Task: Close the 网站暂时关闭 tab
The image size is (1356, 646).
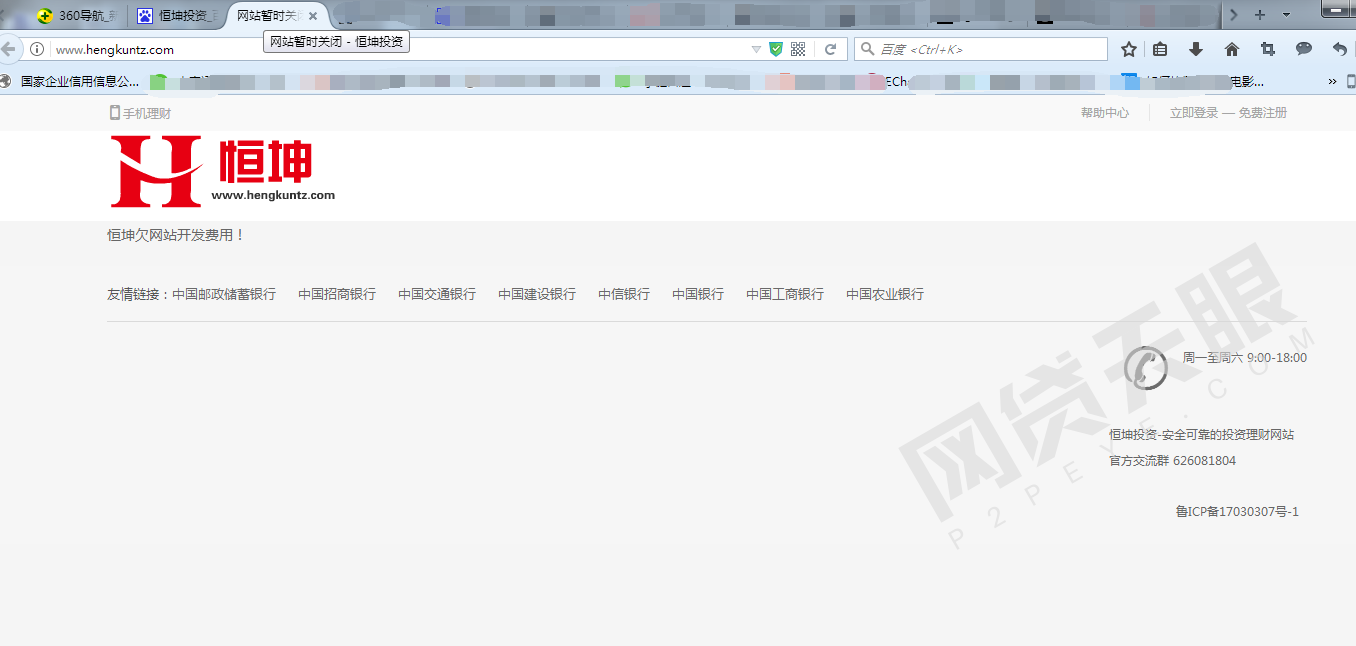Action: point(313,16)
